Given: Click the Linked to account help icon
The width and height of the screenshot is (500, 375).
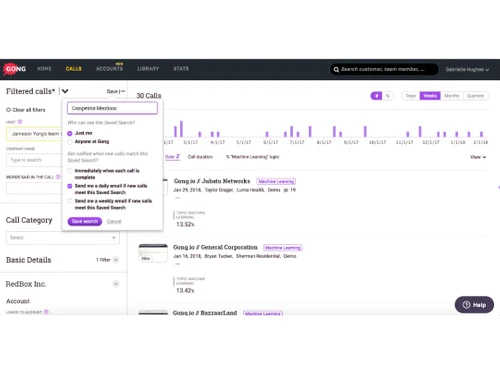Looking at the screenshot, I should 46,312.
